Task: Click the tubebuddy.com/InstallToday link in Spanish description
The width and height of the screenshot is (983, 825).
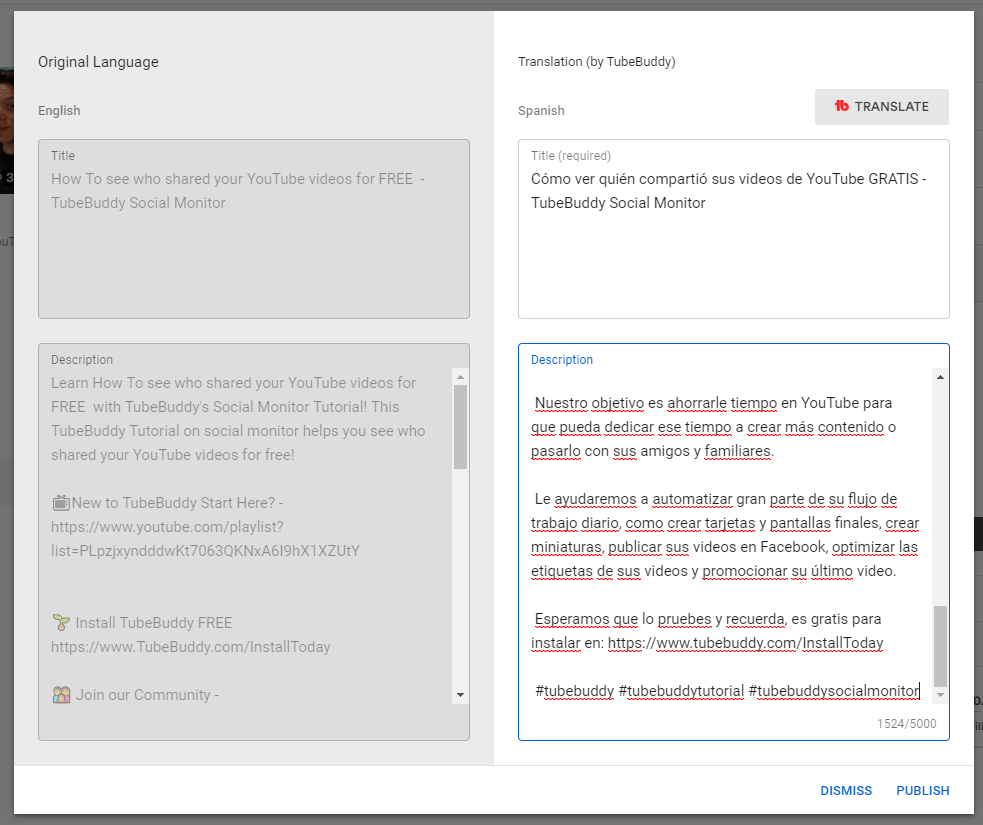Action: (x=745, y=643)
